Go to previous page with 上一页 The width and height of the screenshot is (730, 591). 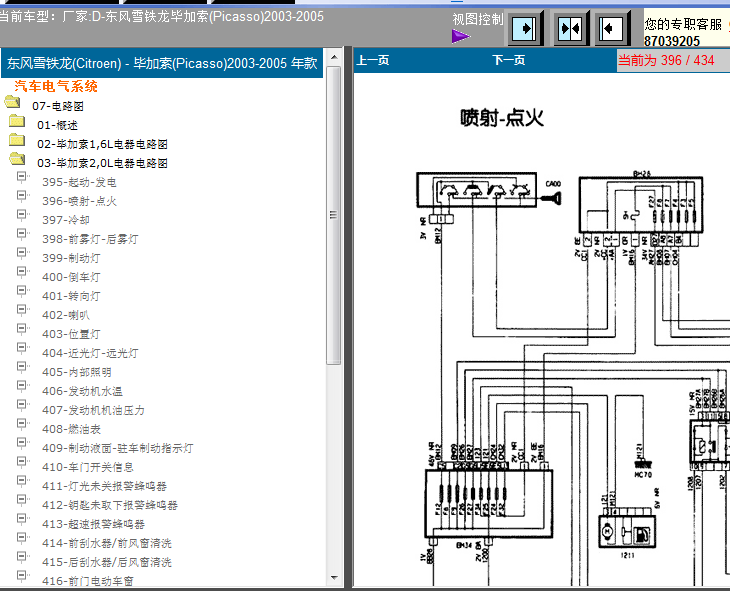pyautogui.click(x=372, y=60)
